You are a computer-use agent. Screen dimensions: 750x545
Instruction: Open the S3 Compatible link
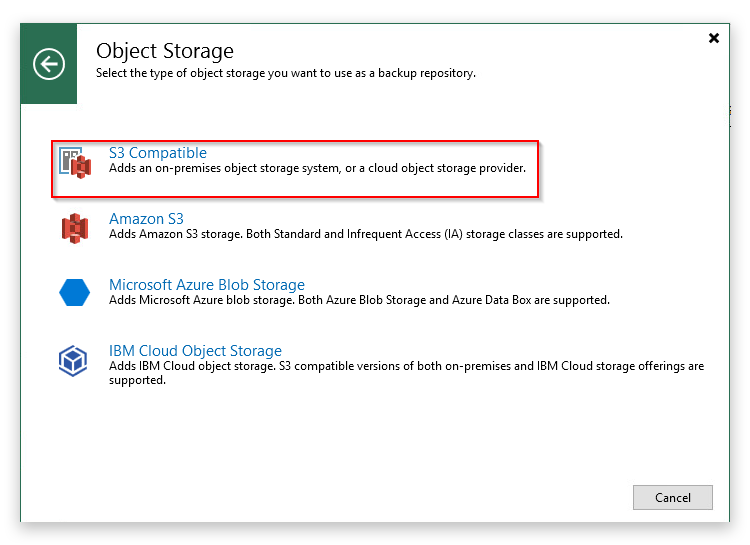(x=158, y=153)
